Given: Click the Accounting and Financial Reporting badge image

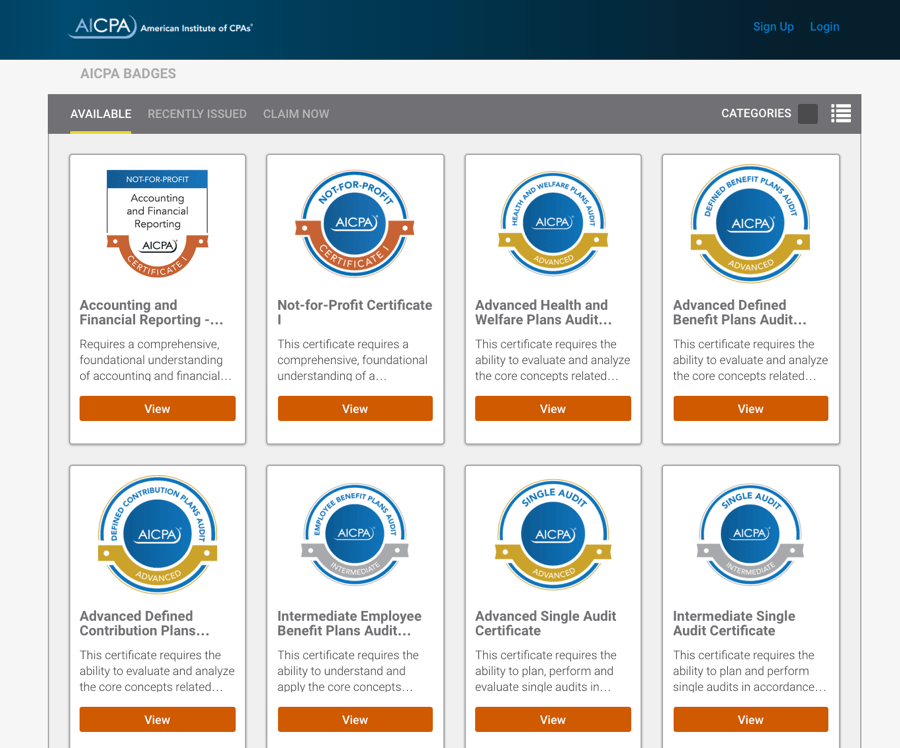Looking at the screenshot, I should pyautogui.click(x=157, y=223).
